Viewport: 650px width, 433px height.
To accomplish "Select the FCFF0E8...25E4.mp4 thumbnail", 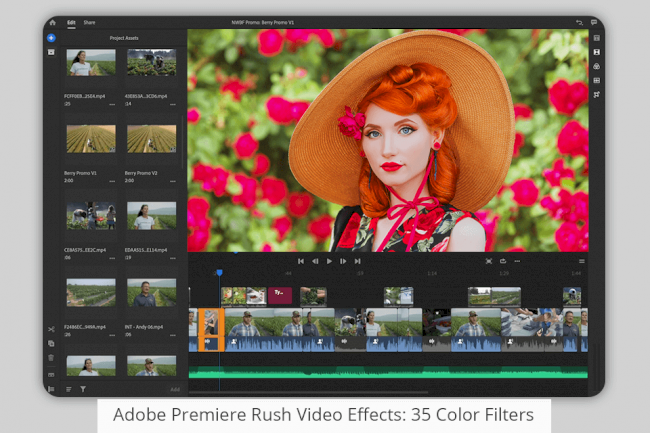I will click(x=91, y=63).
